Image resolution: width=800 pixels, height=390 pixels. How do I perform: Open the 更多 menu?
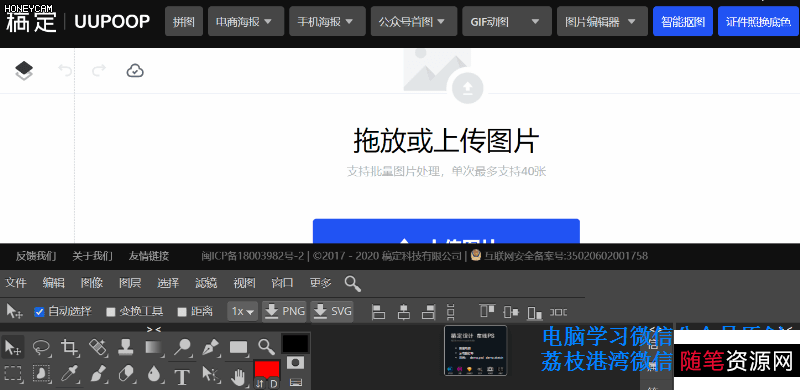click(x=321, y=283)
